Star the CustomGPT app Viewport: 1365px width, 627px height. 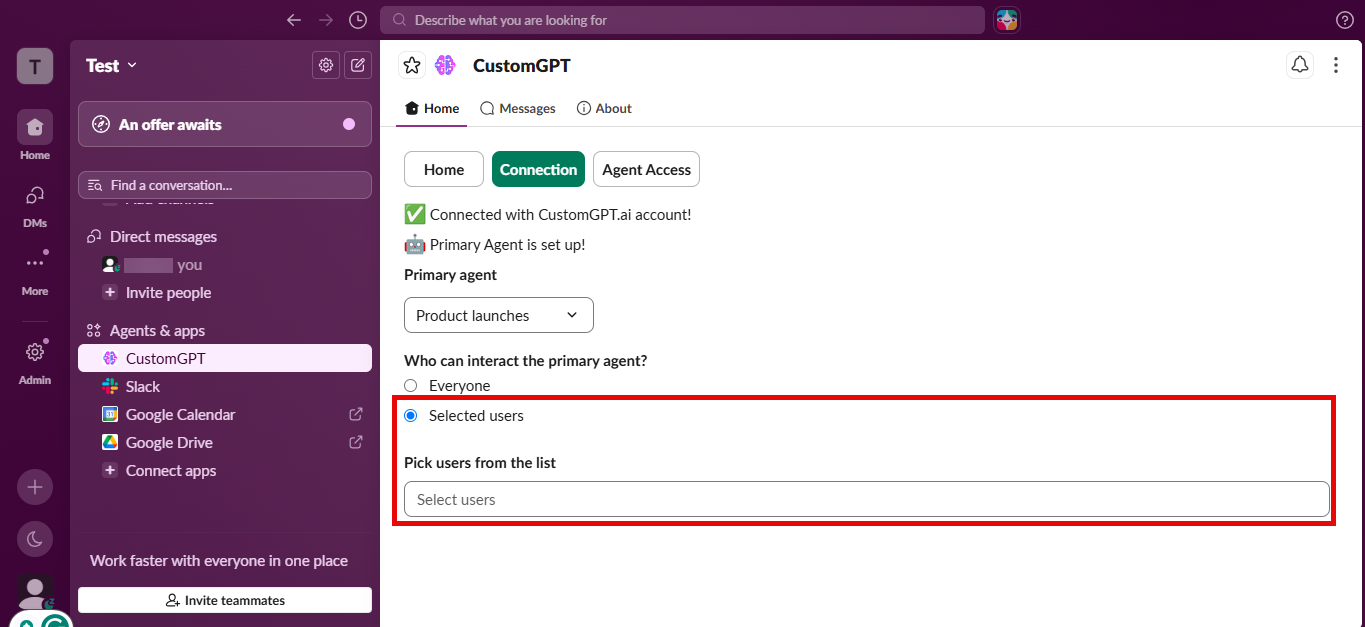(412, 66)
